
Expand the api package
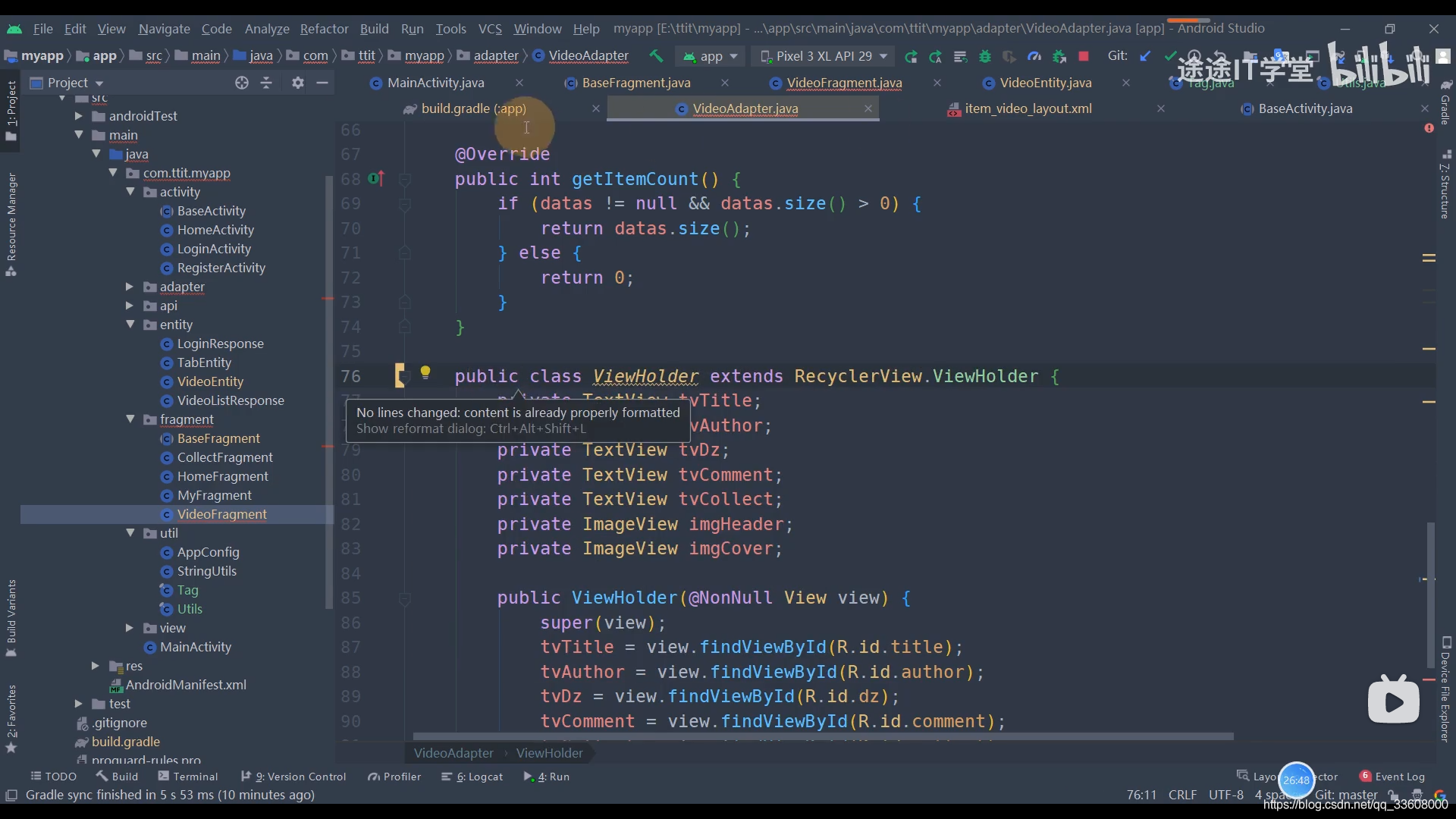coord(129,306)
